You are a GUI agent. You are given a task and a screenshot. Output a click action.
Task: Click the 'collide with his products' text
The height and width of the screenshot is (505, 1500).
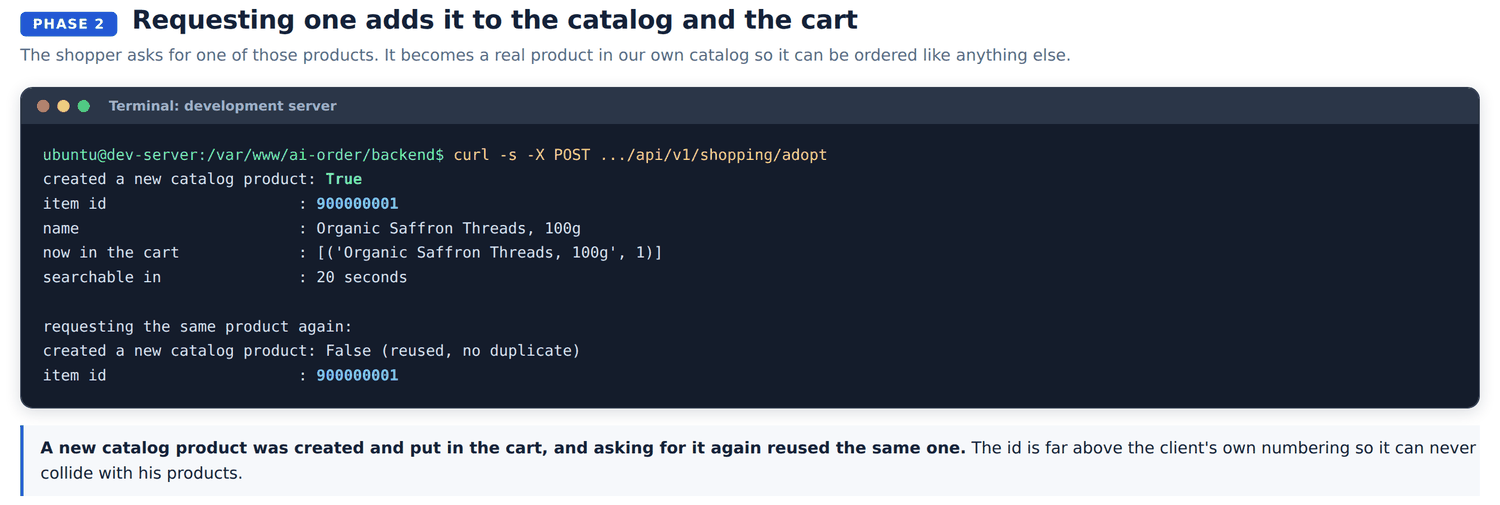coord(141,473)
